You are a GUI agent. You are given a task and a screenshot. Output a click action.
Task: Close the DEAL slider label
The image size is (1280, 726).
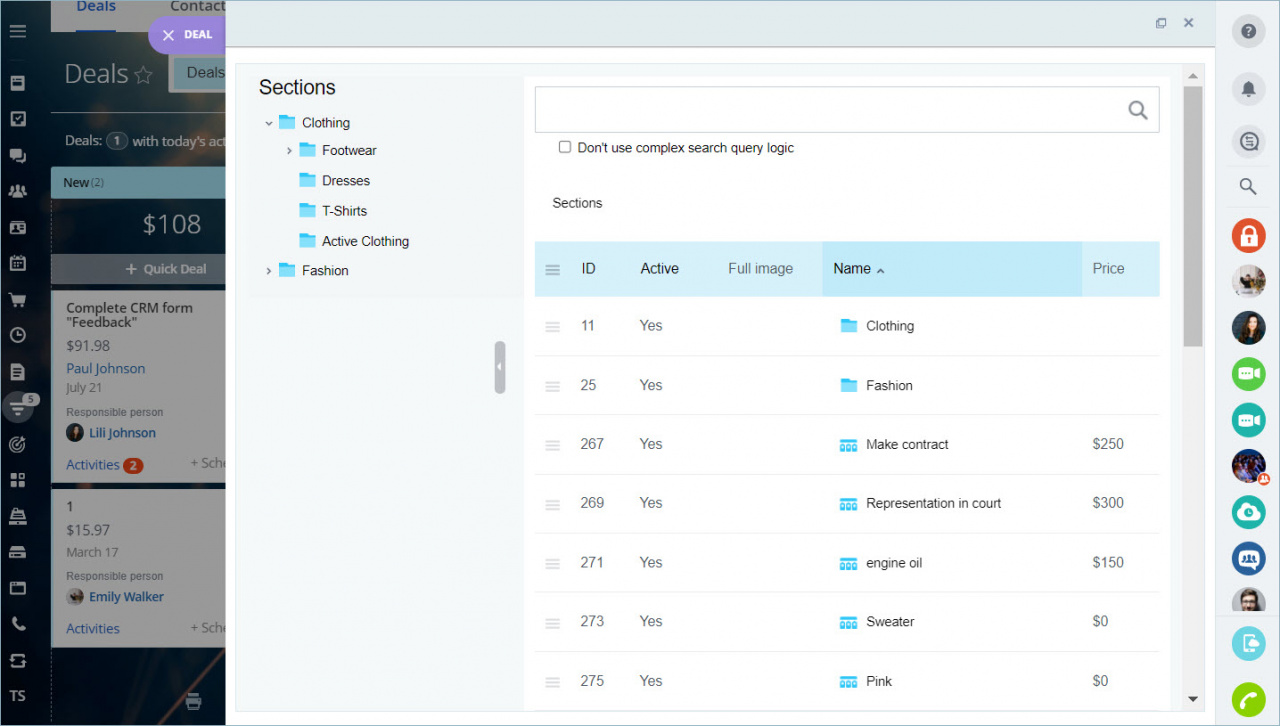pos(168,35)
